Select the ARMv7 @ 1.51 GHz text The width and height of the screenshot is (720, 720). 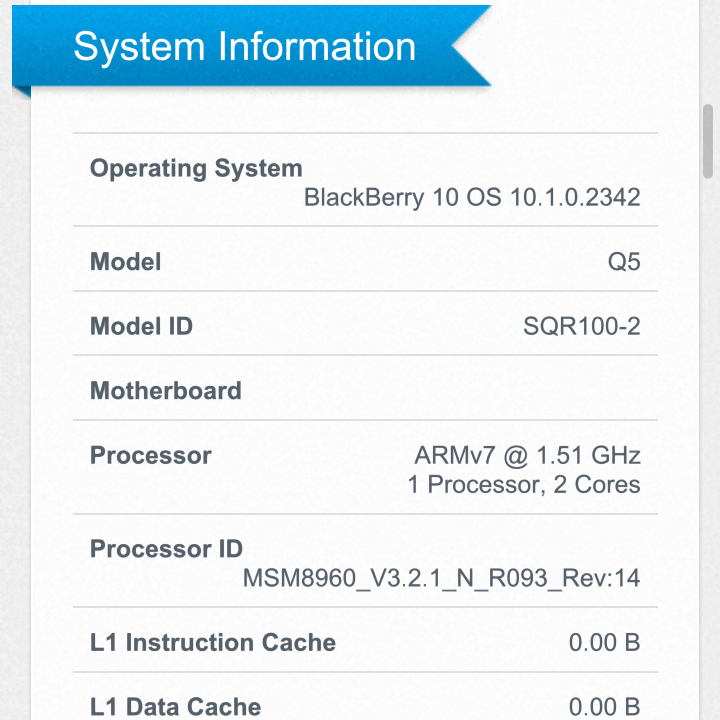click(527, 456)
